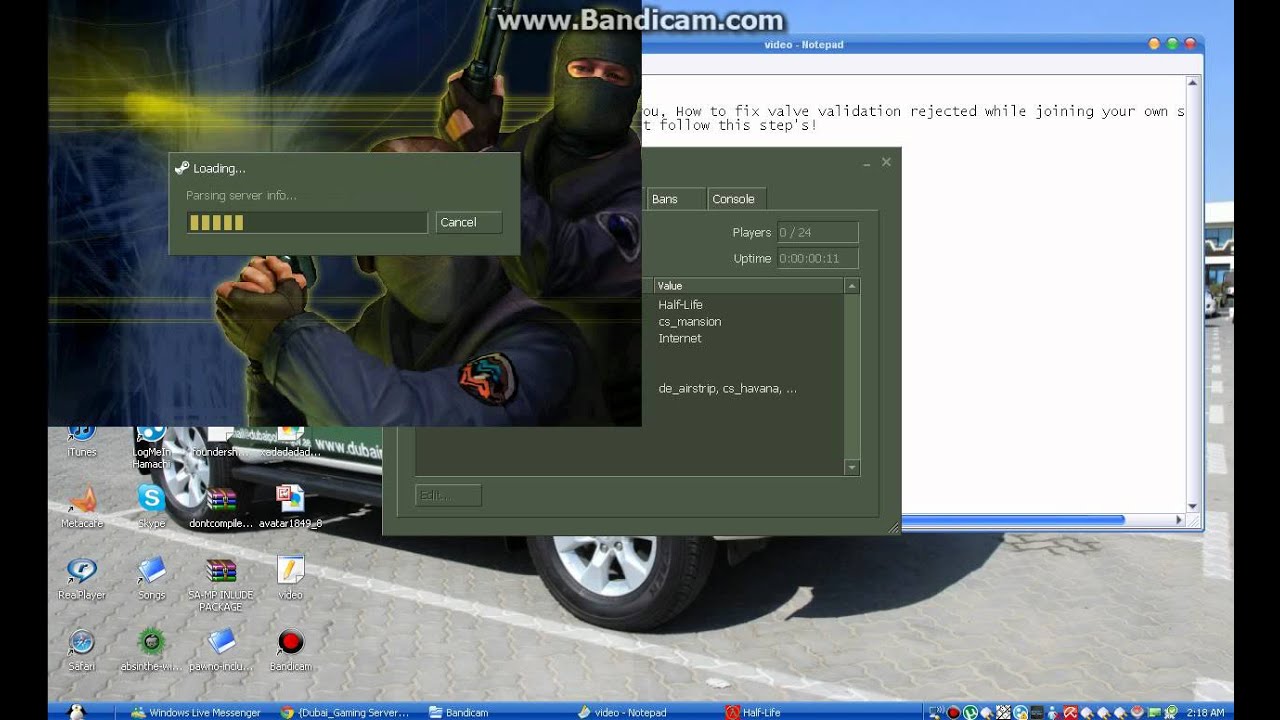Click the penguin start button
The height and width of the screenshot is (720, 1280).
click(x=77, y=711)
